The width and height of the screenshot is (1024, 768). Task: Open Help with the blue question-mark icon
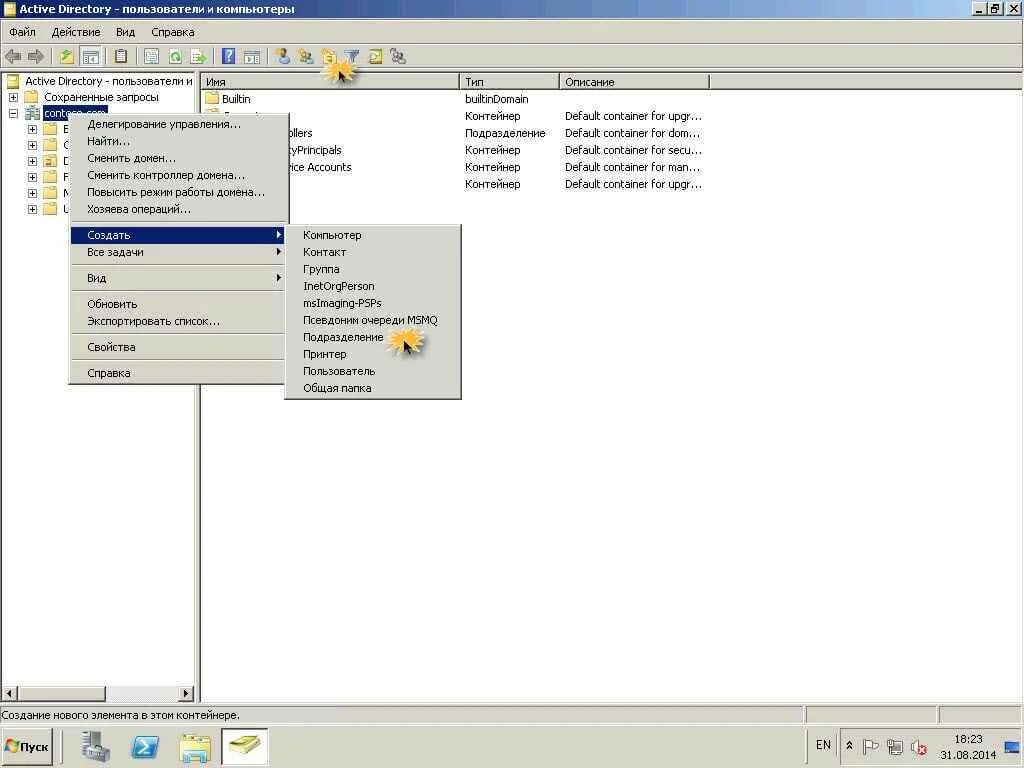pyautogui.click(x=228, y=57)
